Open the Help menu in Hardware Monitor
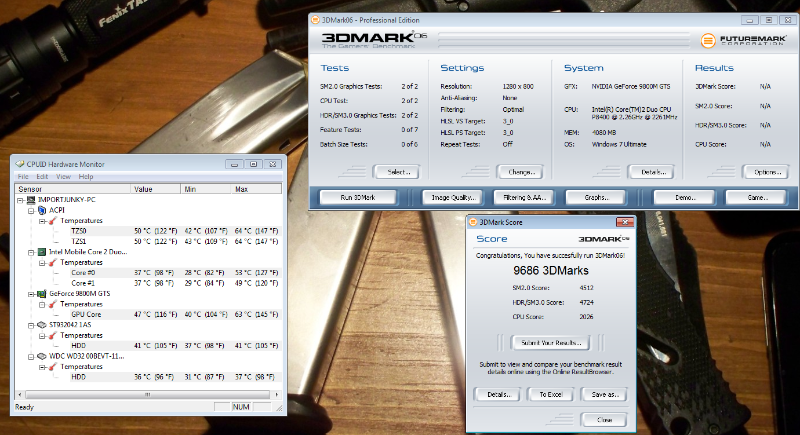The width and height of the screenshot is (800, 435). 86,176
